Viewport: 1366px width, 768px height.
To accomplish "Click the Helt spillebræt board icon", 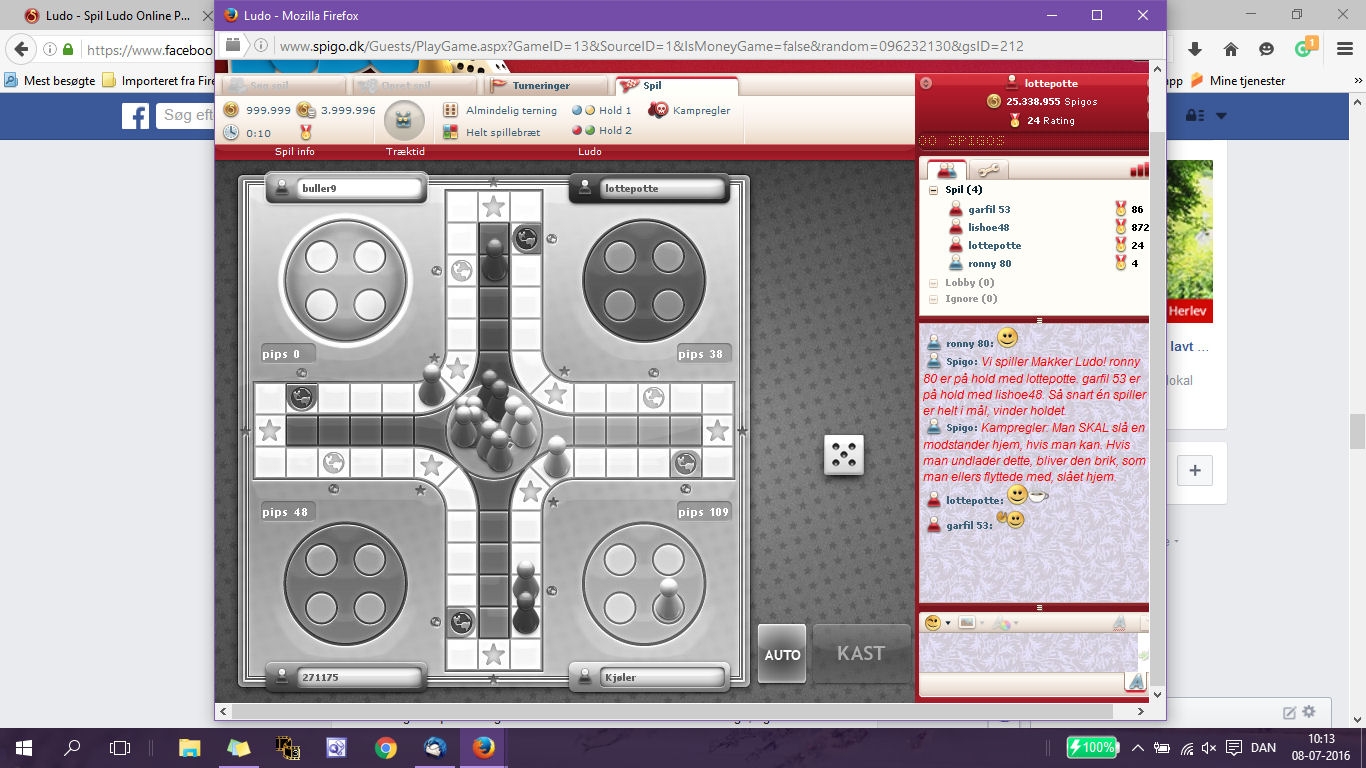I will pyautogui.click(x=450, y=132).
